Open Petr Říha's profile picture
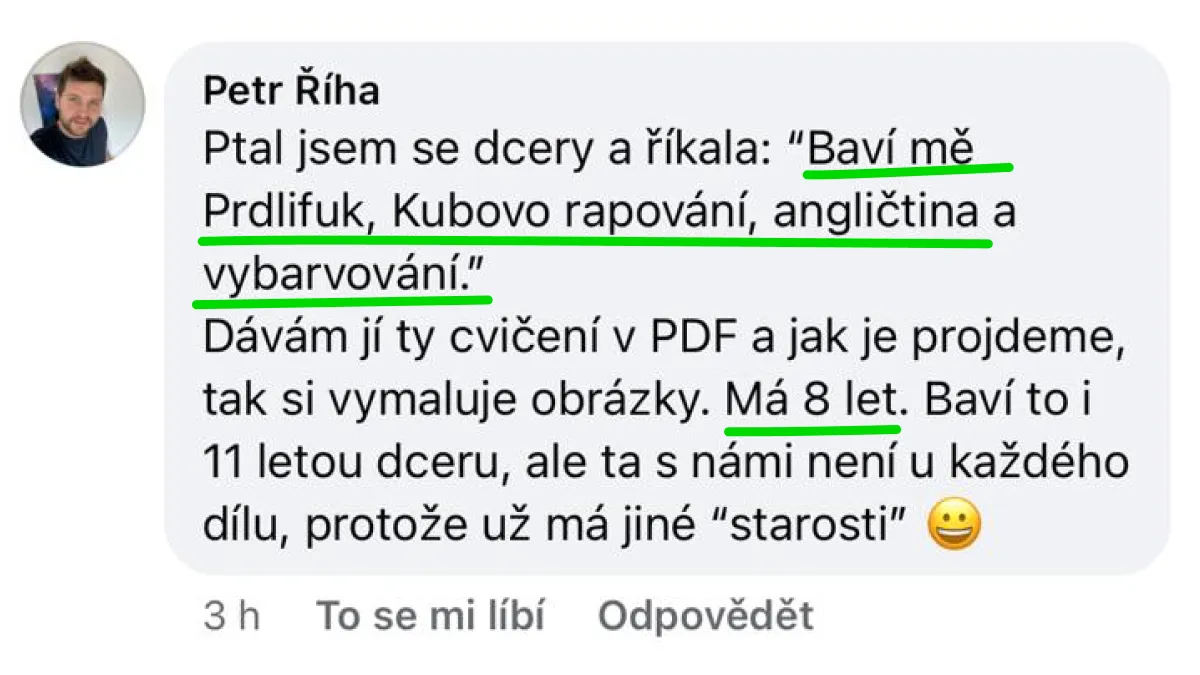 coord(83,104)
